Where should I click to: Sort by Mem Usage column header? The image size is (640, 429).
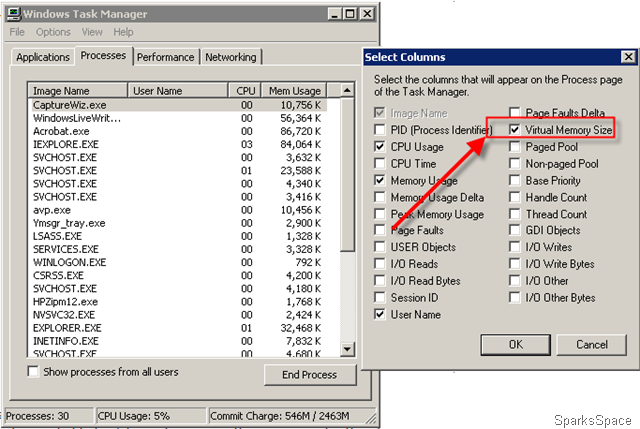tap(294, 91)
